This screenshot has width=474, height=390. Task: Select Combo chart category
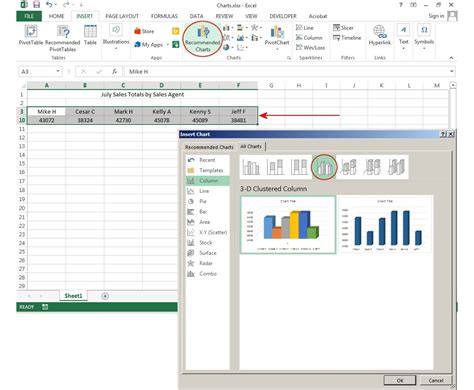click(x=207, y=274)
